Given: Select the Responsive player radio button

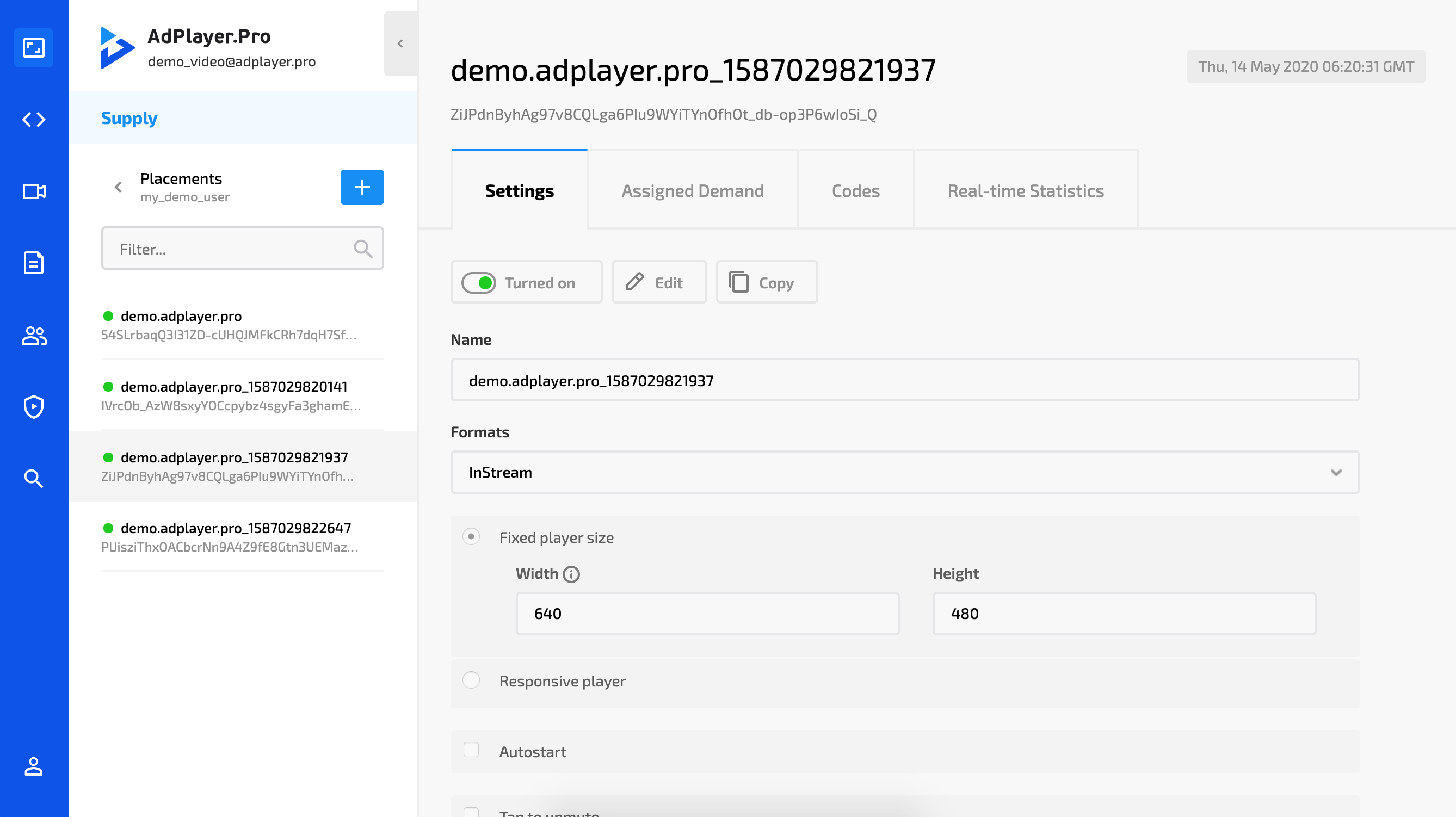Looking at the screenshot, I should 471,680.
